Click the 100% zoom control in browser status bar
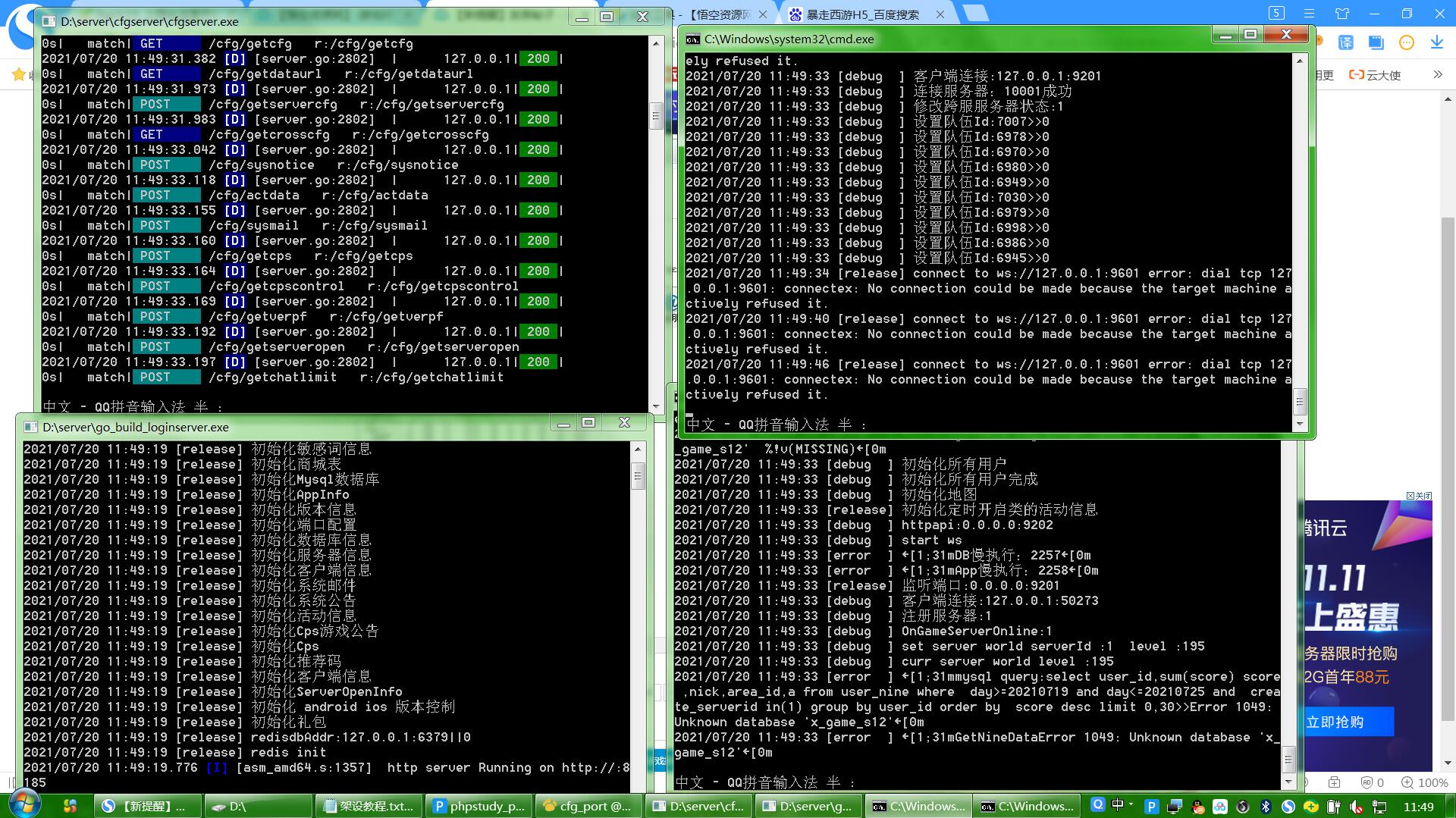Screen dimensions: 1456x818 click(x=1424, y=782)
